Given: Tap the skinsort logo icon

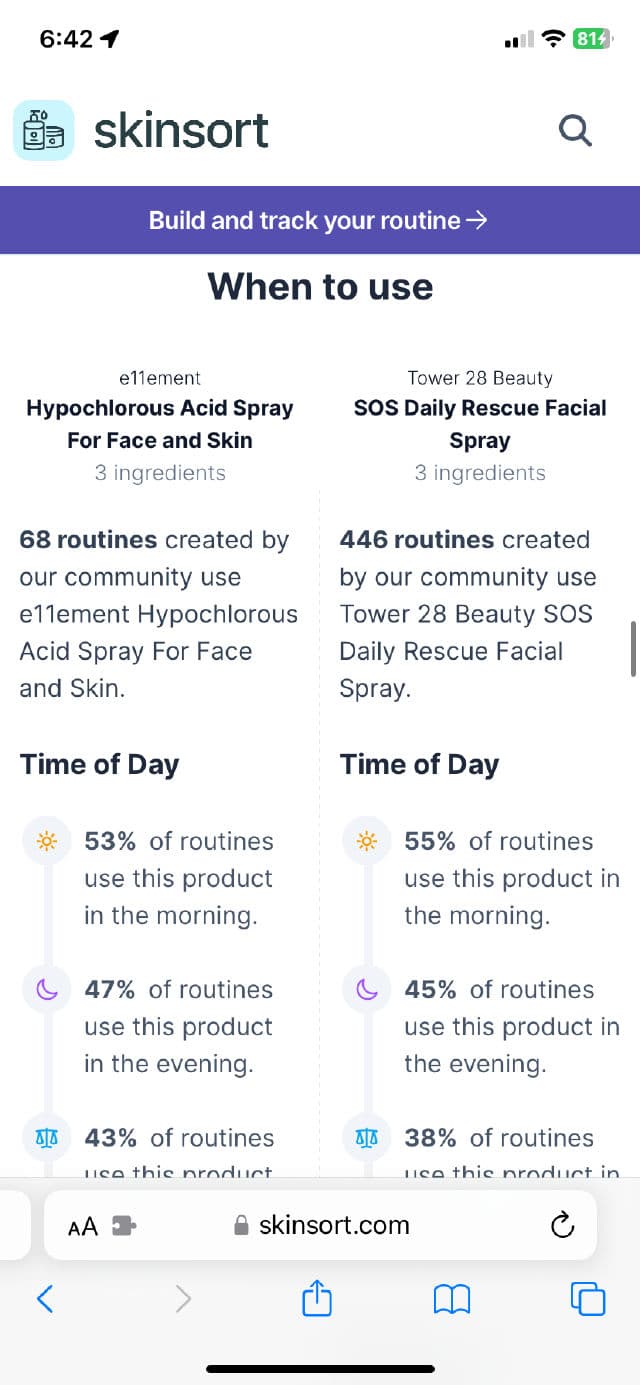Looking at the screenshot, I should point(43,130).
